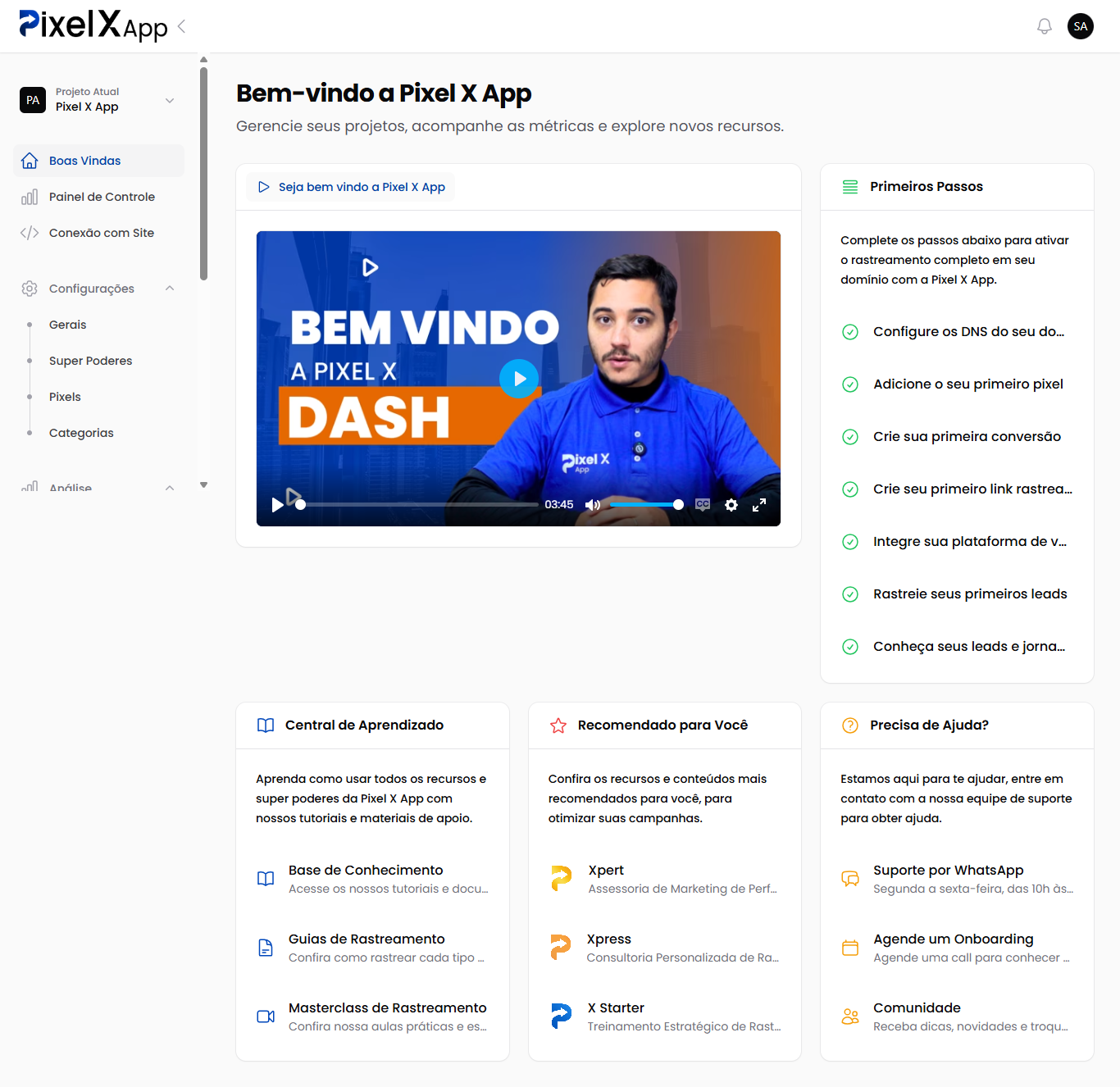
Task: Open Painel de Controle in sidebar
Action: [x=98, y=197]
